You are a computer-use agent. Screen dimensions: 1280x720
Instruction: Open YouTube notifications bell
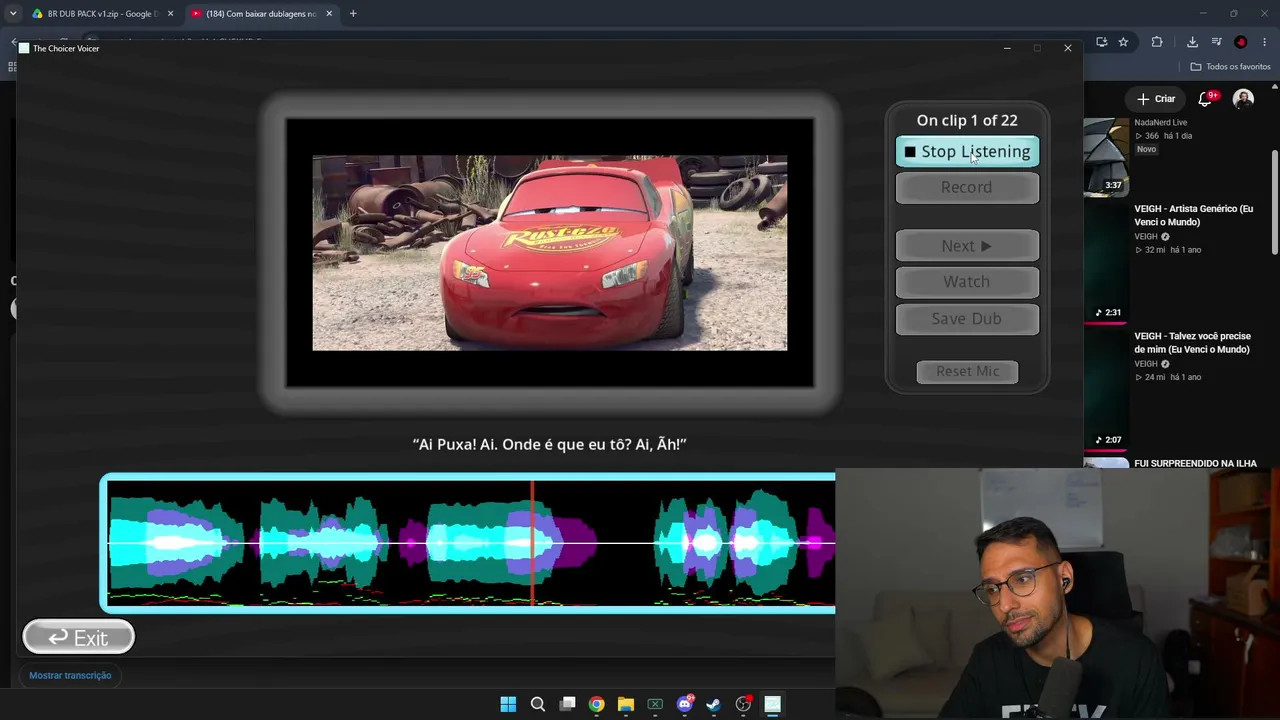point(1205,99)
